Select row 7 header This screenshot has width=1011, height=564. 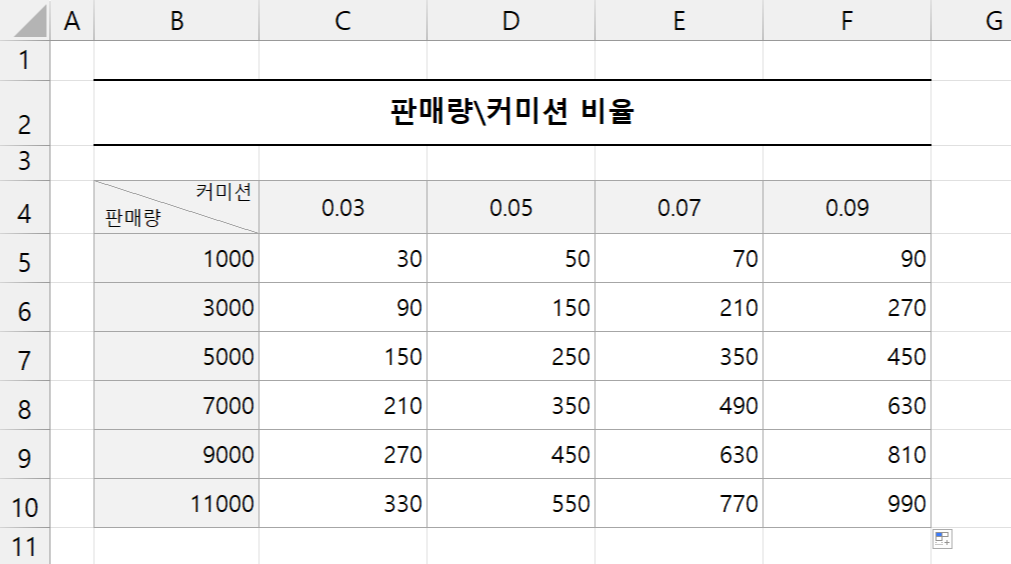pos(25,356)
